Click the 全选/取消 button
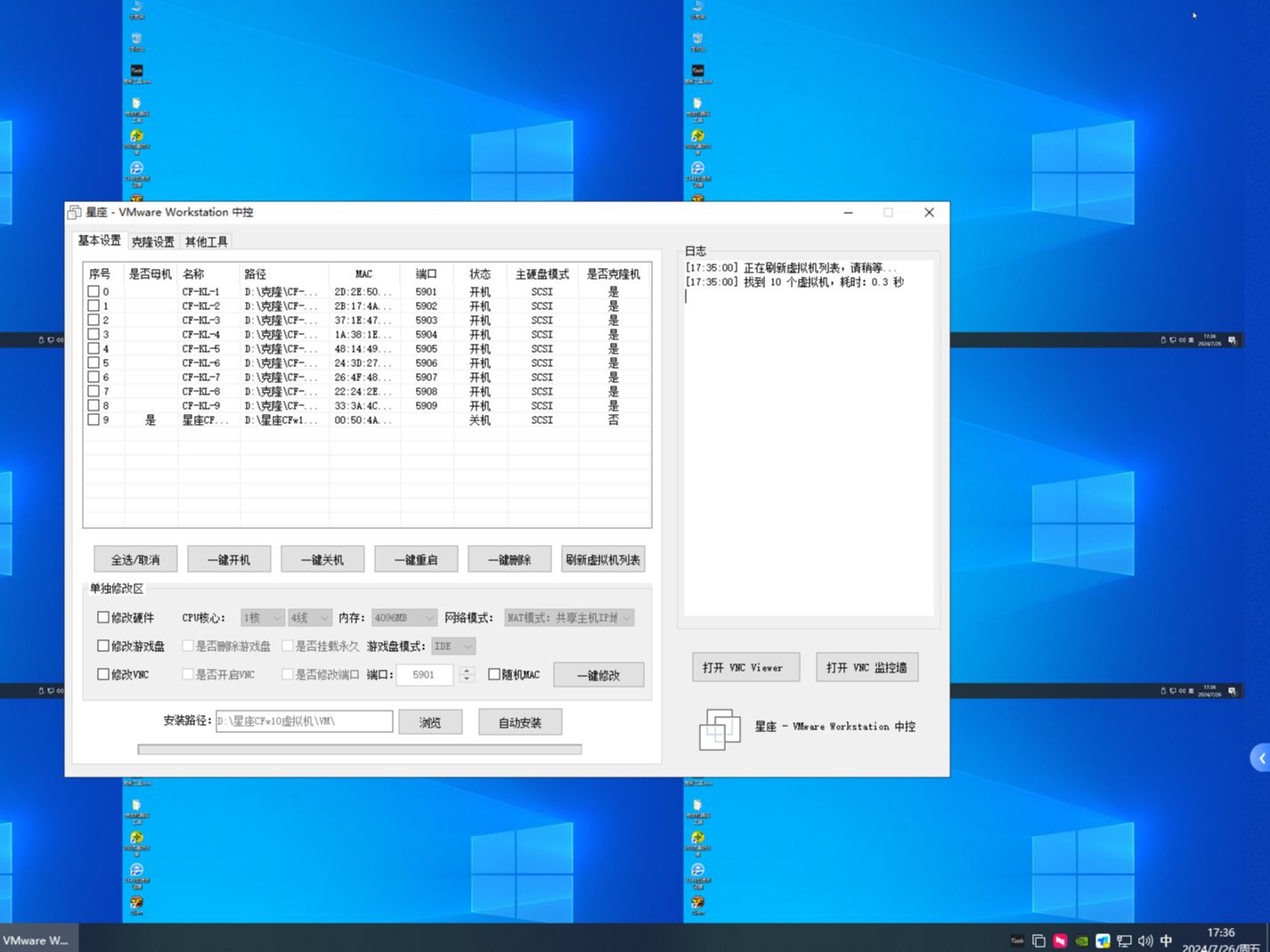This screenshot has height=952, width=1270. 135,559
